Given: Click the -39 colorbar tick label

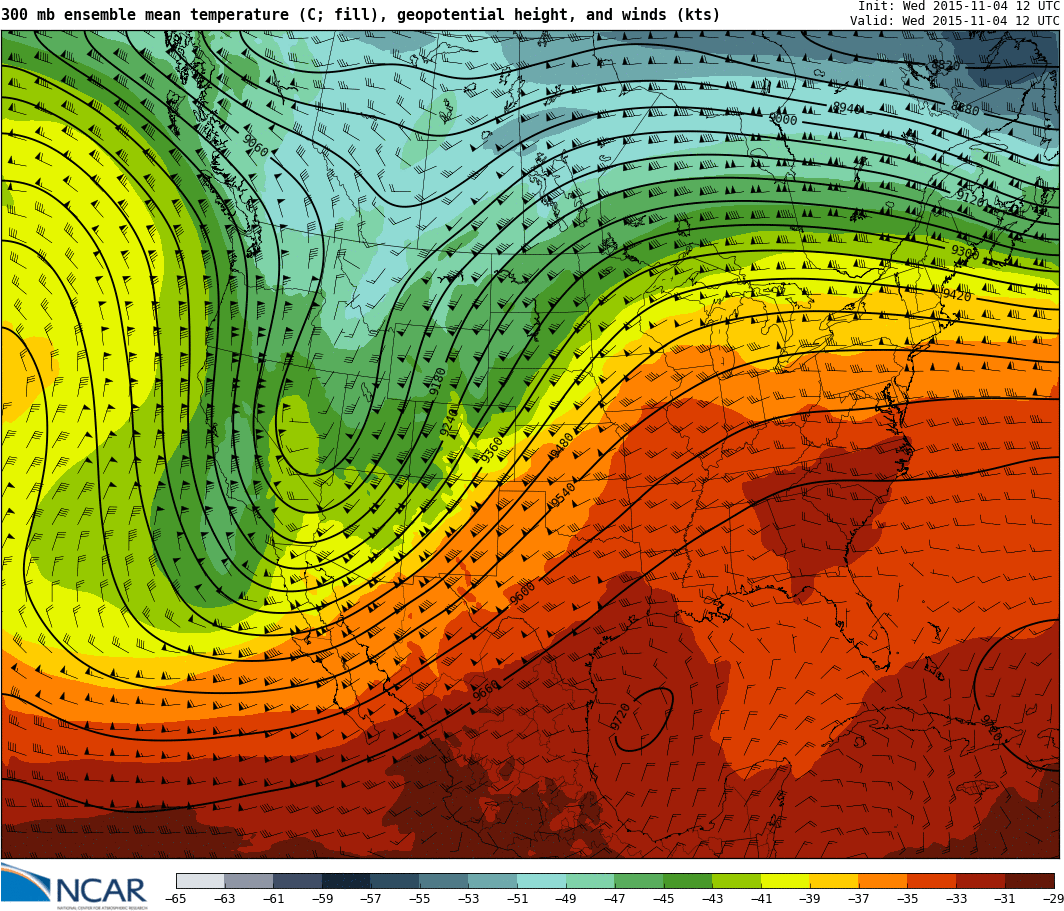Looking at the screenshot, I should coord(810,898).
